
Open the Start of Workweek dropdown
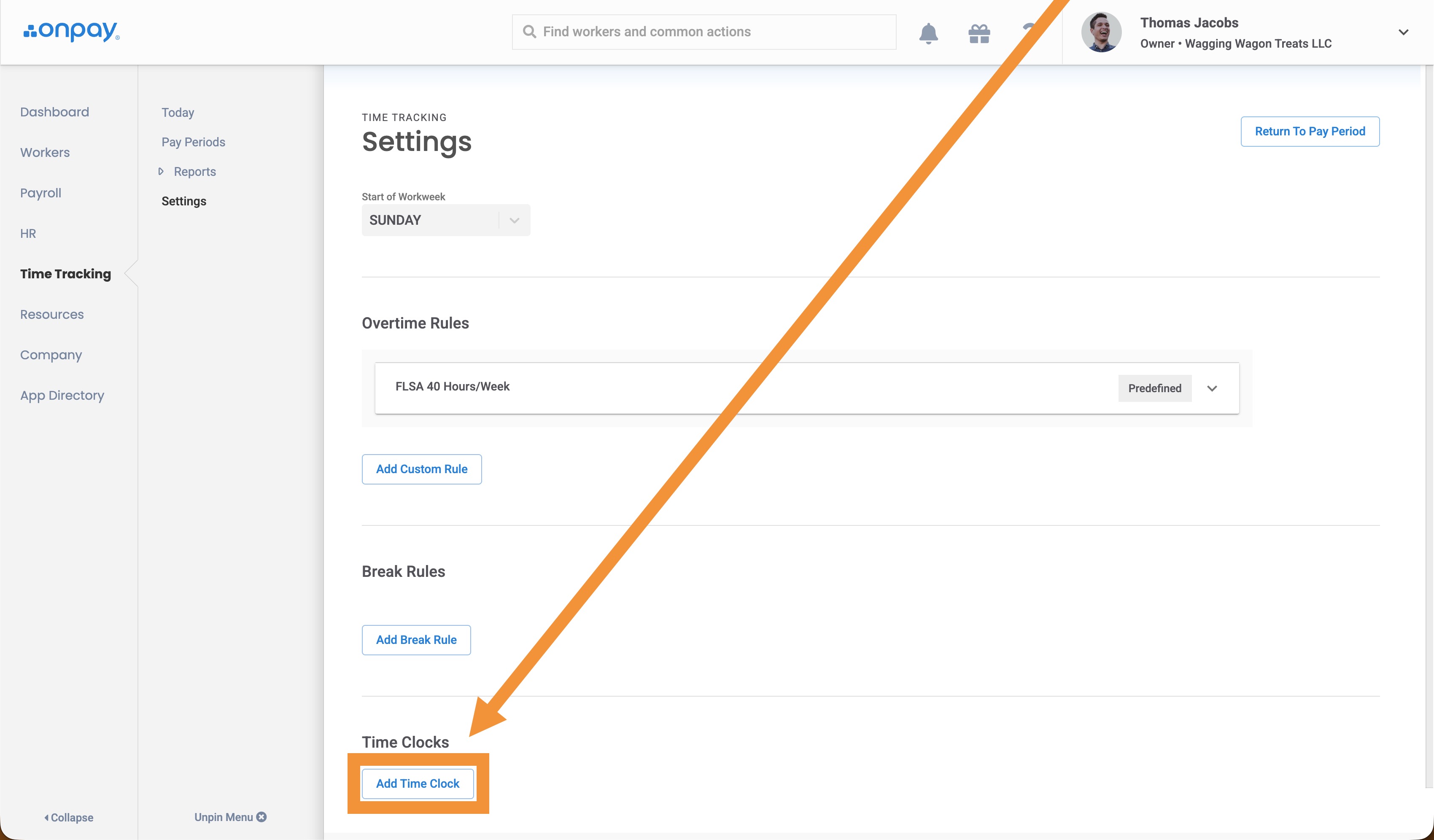[445, 220]
